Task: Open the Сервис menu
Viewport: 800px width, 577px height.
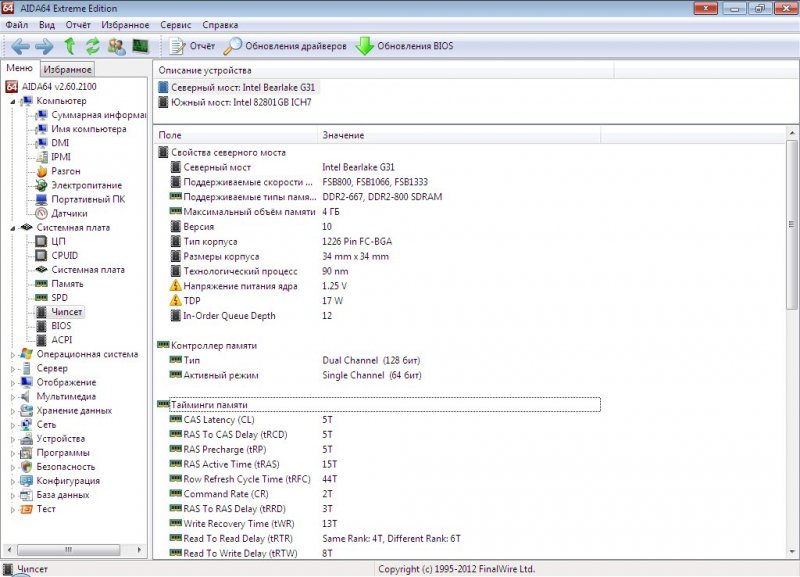Action: pyautogui.click(x=174, y=24)
